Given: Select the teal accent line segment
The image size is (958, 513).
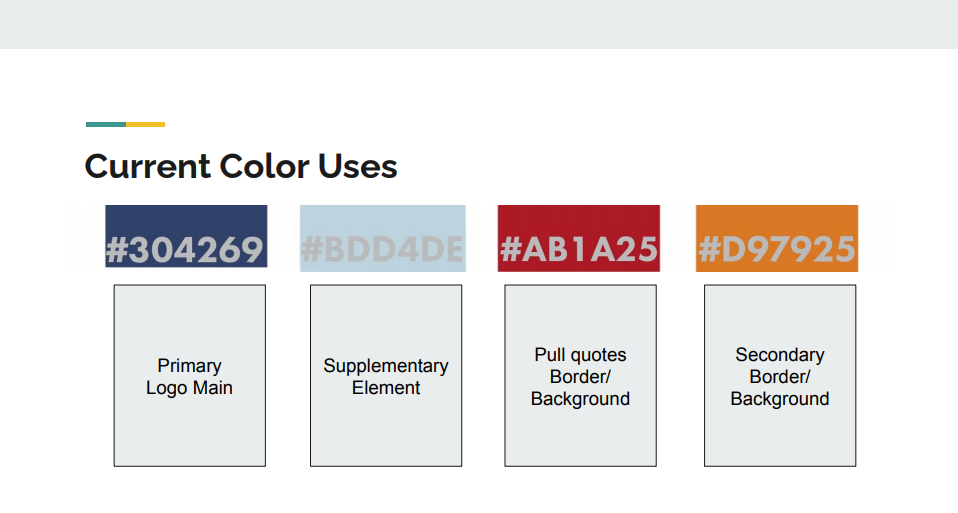Looking at the screenshot, I should (106, 125).
